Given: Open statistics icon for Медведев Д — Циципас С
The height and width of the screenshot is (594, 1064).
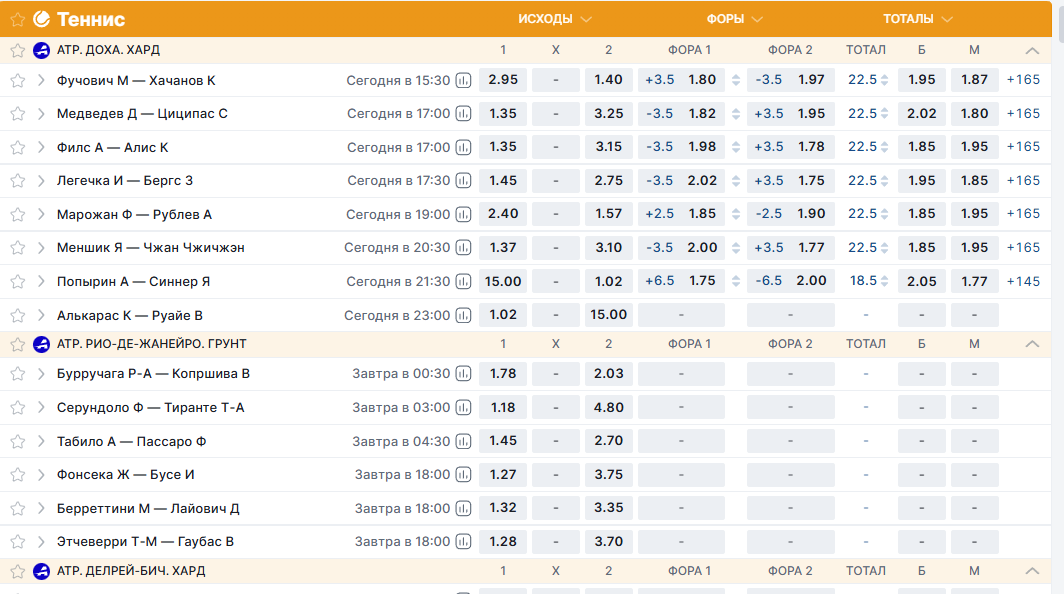Looking at the screenshot, I should tap(463, 114).
